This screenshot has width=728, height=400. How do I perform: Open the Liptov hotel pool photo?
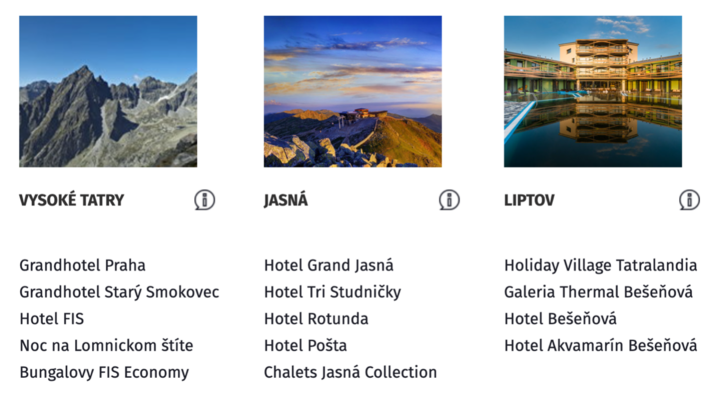click(593, 91)
